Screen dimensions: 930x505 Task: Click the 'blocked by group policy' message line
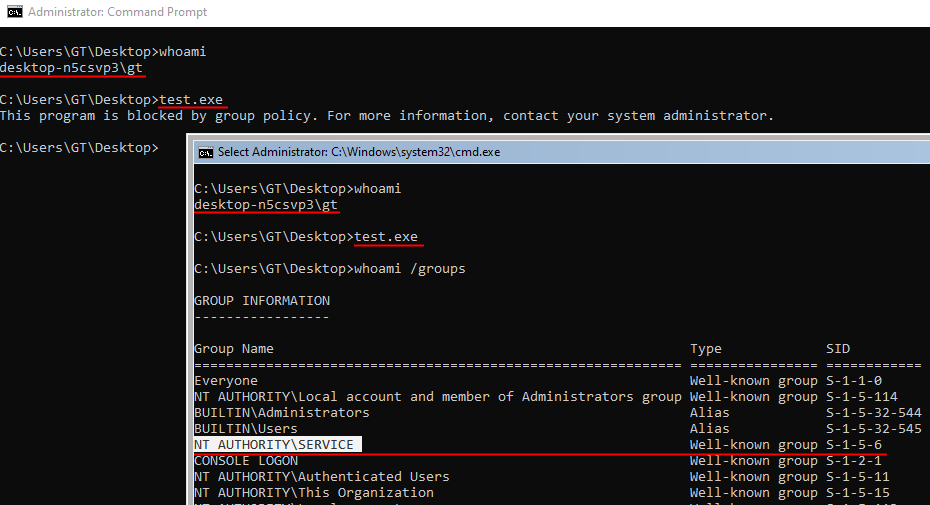coord(387,116)
